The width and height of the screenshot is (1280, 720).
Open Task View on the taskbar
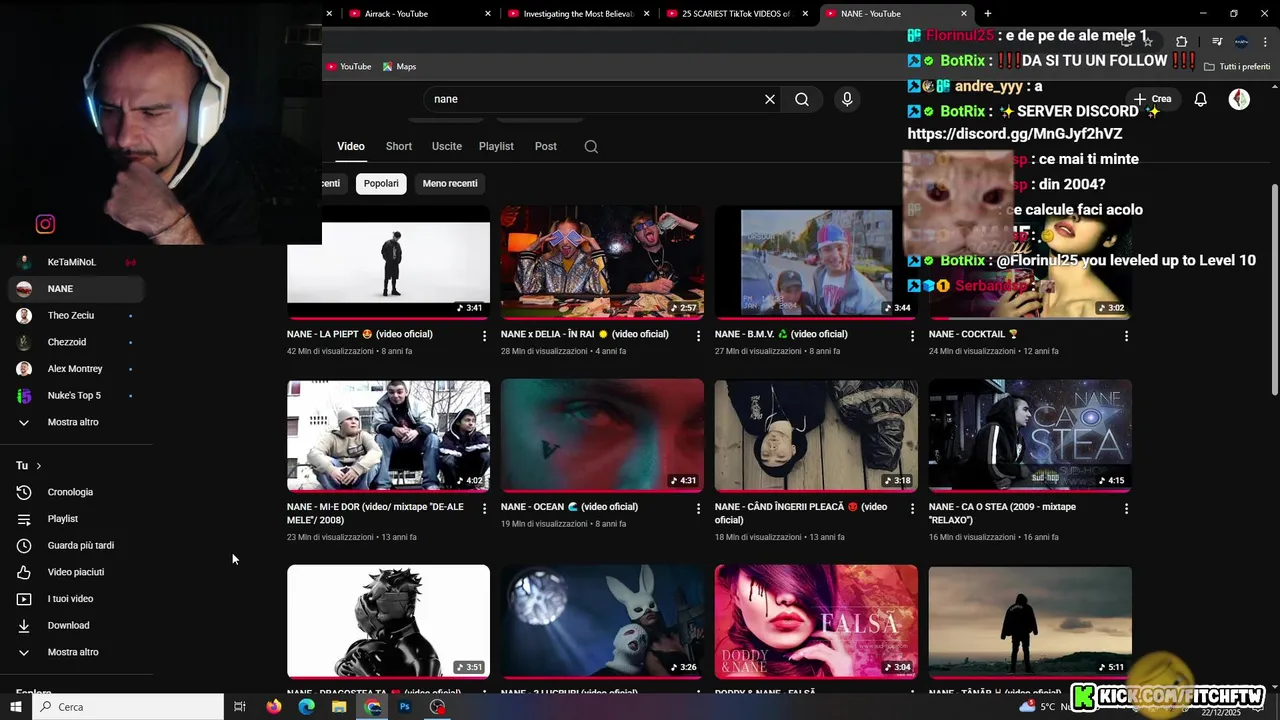(240, 706)
